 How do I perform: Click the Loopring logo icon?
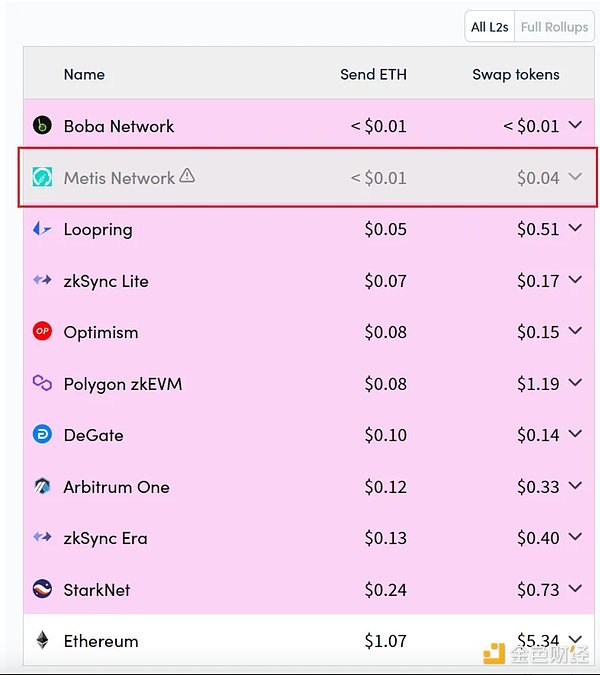pyautogui.click(x=42, y=229)
